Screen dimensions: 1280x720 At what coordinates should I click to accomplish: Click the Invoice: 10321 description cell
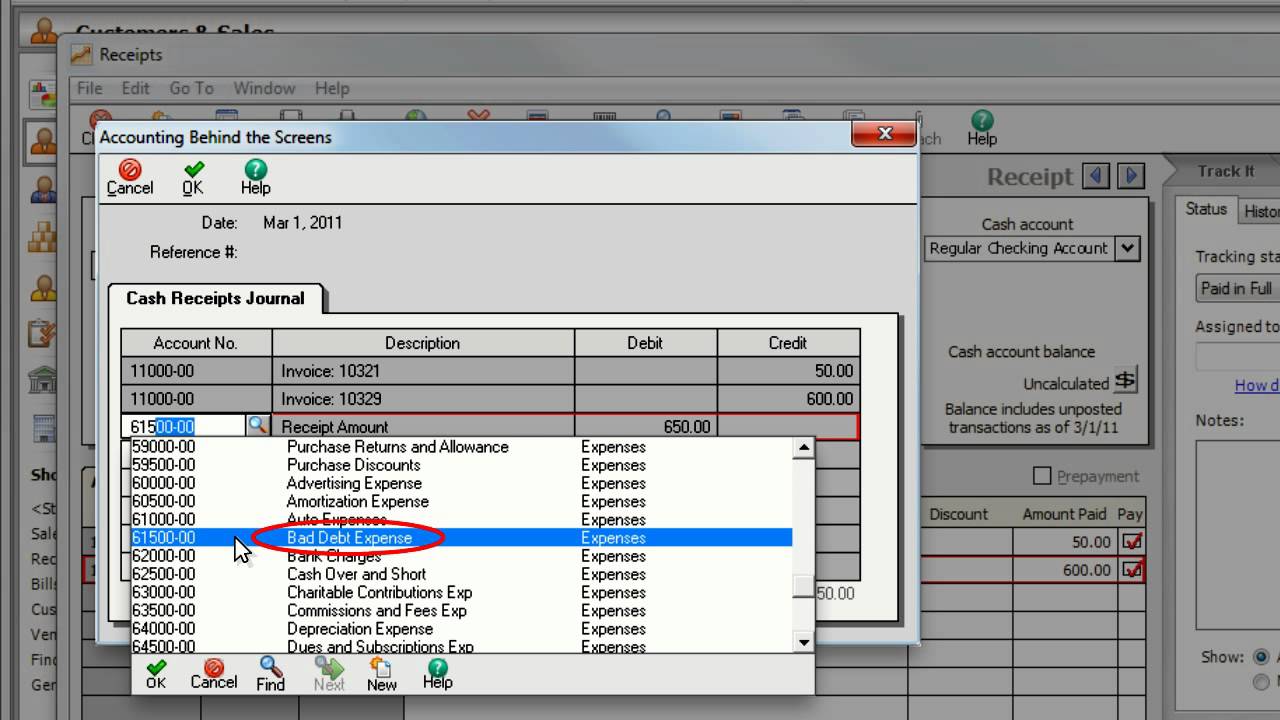tap(423, 371)
